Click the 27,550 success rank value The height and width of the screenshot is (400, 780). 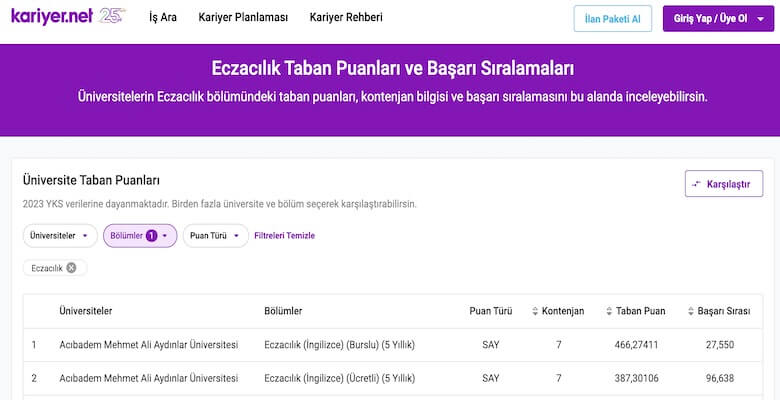[720, 345]
